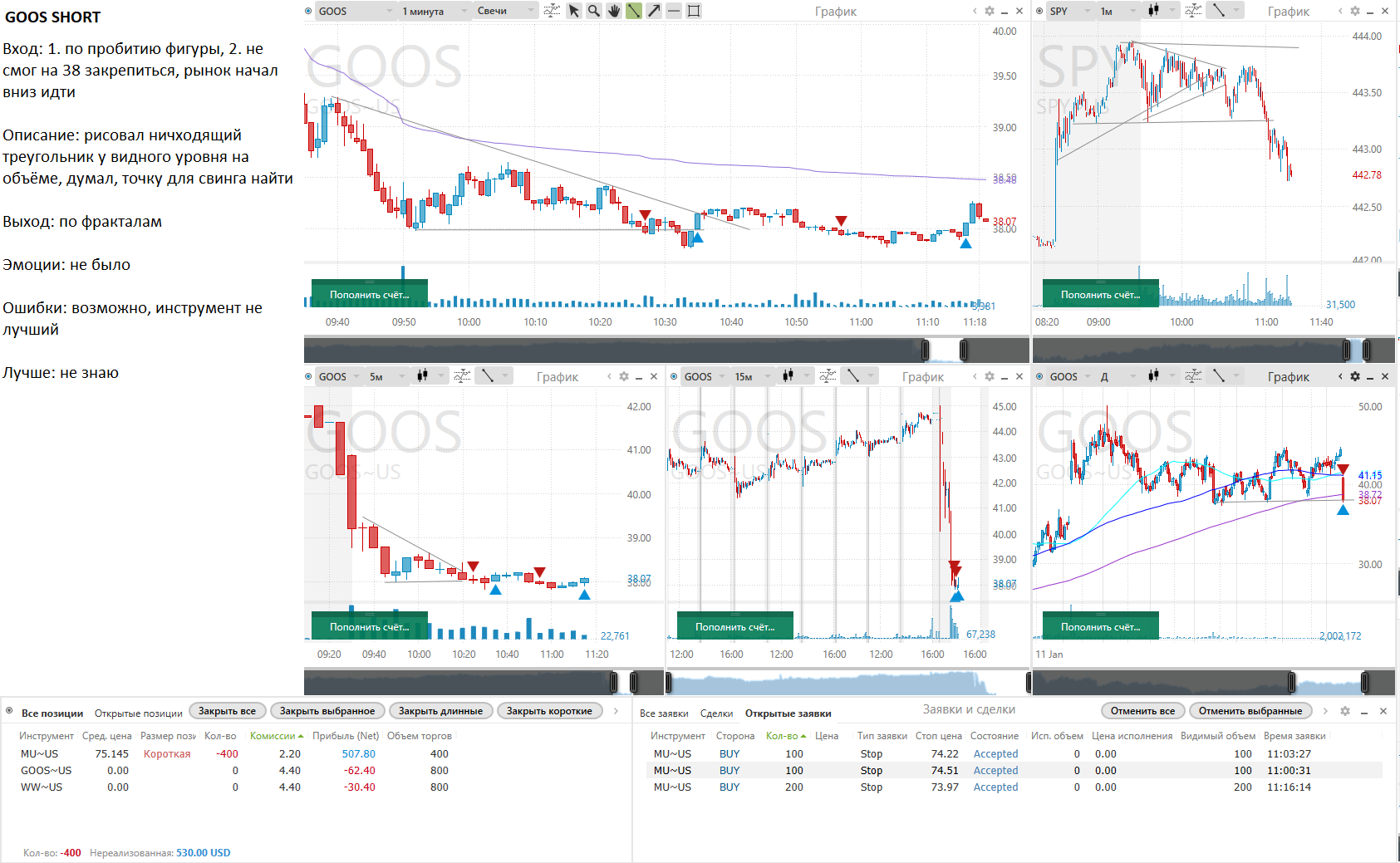Select the MU~US position row
The width and height of the screenshot is (1400, 863).
pos(236,754)
